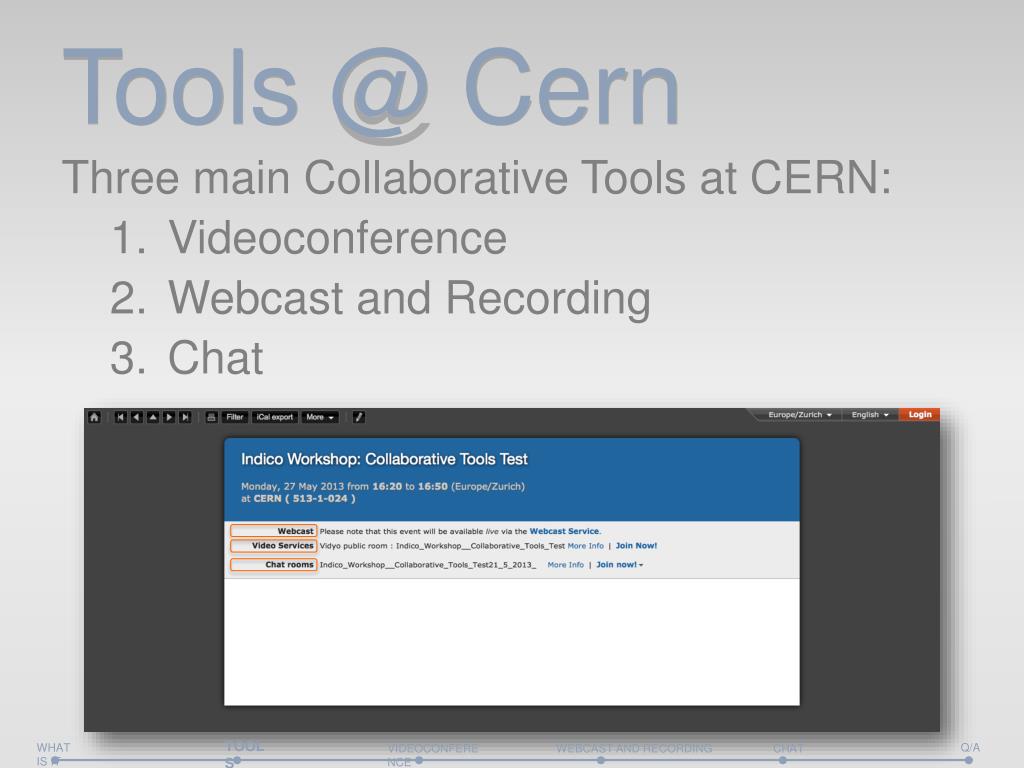This screenshot has height=768, width=1024.
Task: Click the Video Services row label
Action: 274,546
